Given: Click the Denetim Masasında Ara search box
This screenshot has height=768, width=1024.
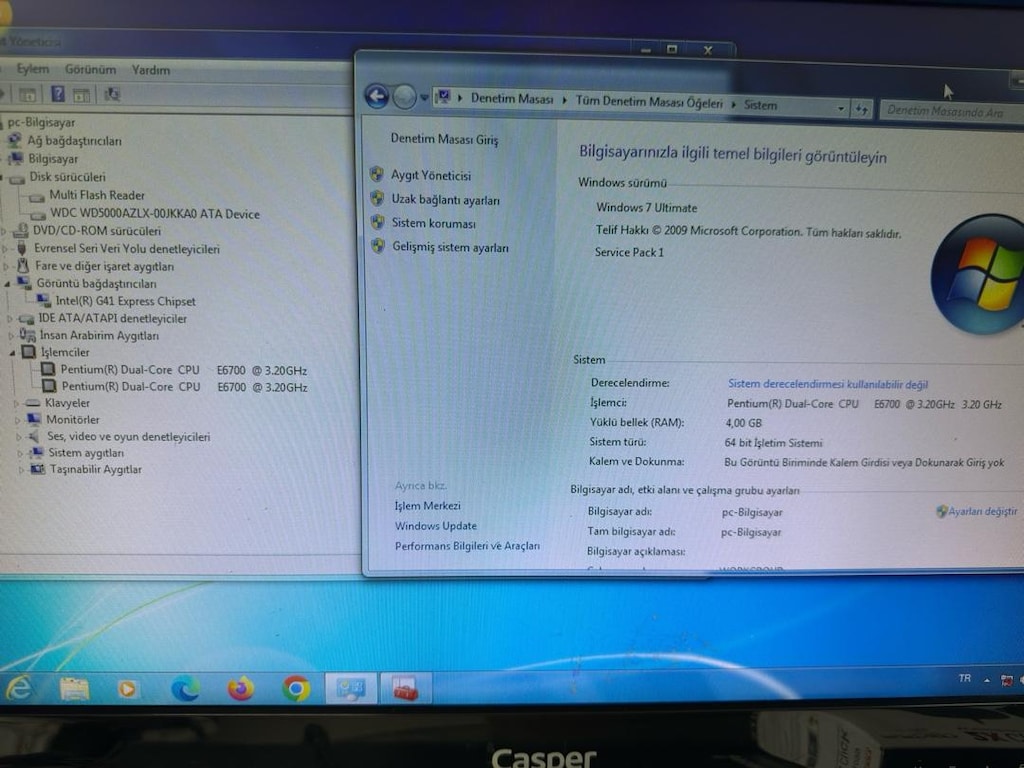Looking at the screenshot, I should (x=950, y=112).
